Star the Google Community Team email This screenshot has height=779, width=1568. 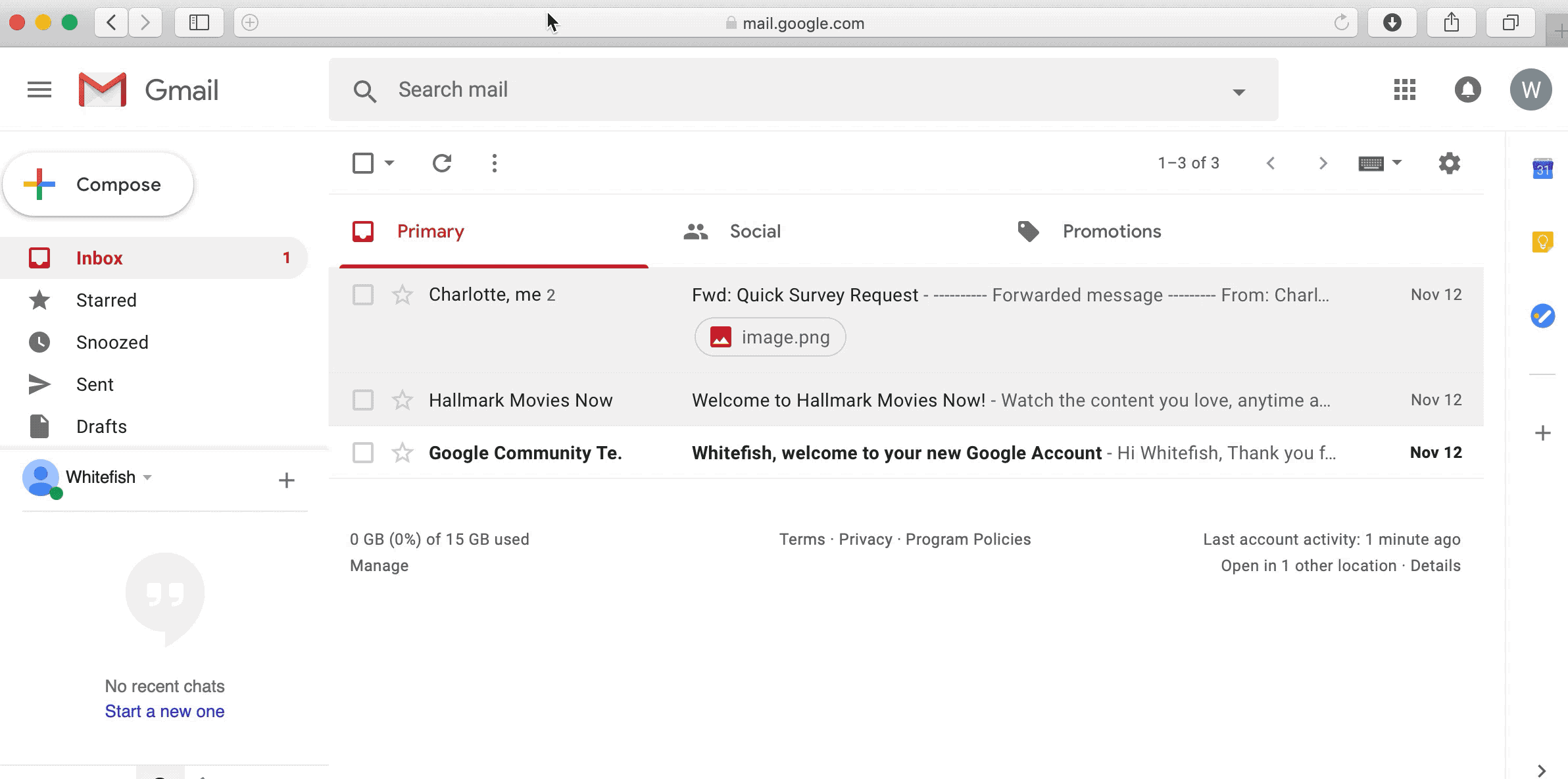pos(402,453)
